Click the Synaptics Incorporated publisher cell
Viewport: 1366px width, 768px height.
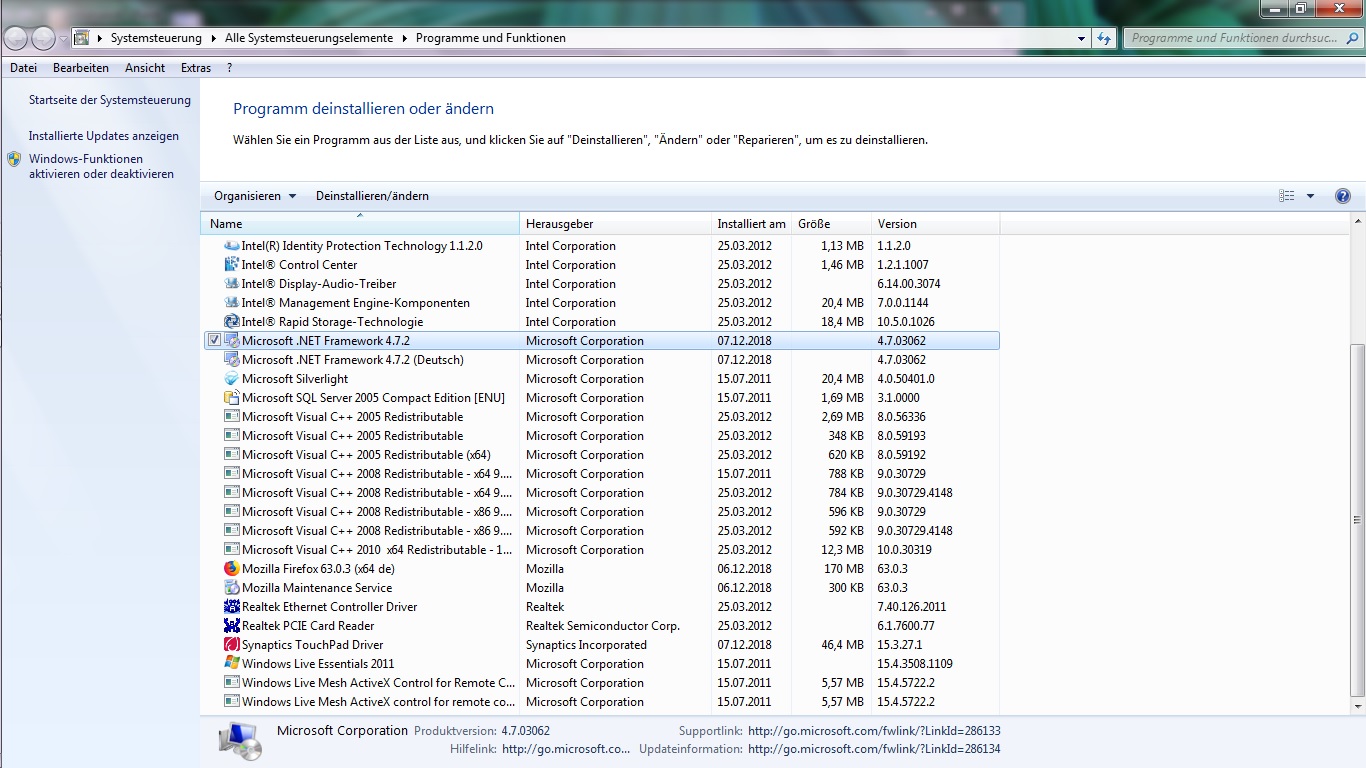click(586, 645)
